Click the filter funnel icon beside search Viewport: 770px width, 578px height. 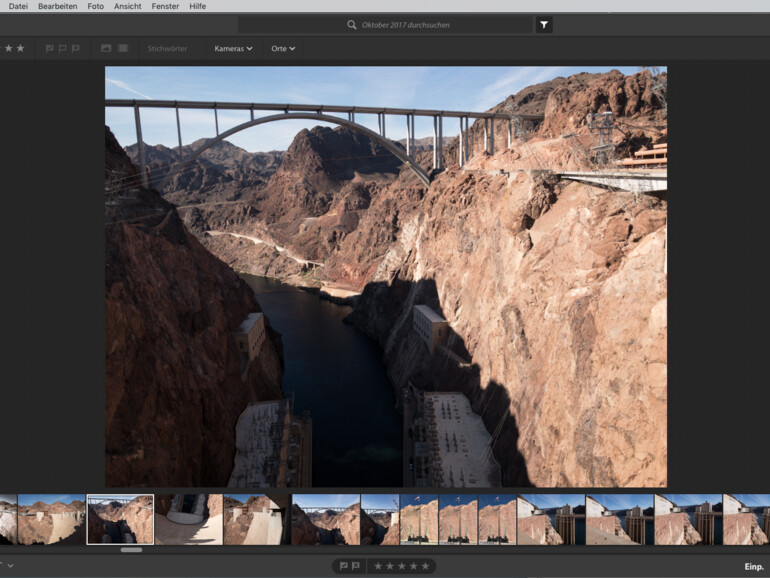pos(544,25)
